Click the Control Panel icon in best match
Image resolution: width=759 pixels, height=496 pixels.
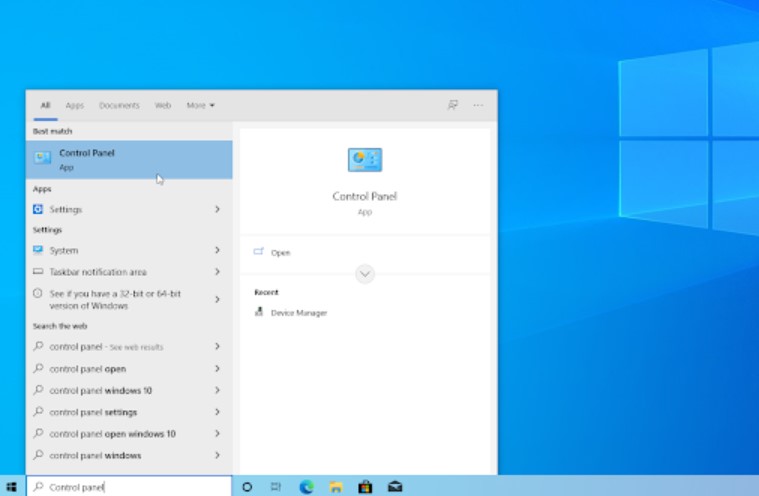pyautogui.click(x=43, y=158)
